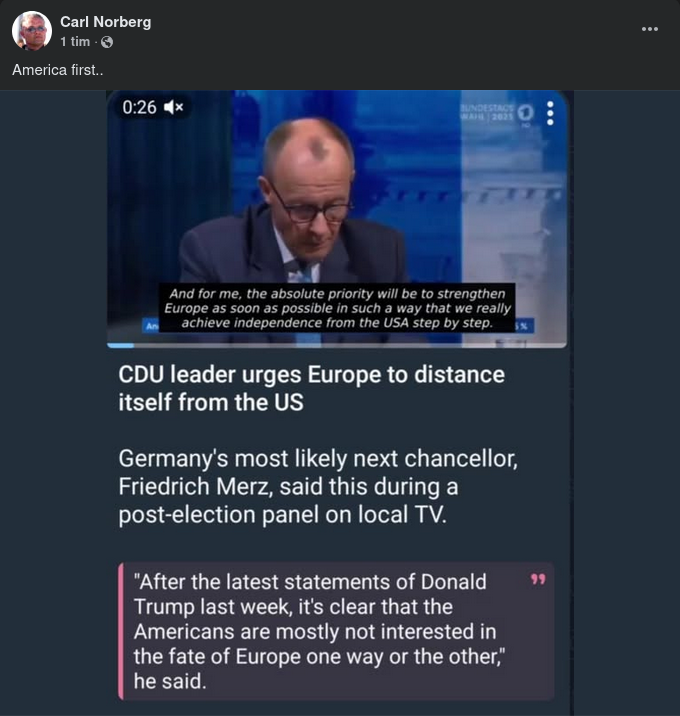This screenshot has height=716, width=680.
Task: Click the pink vertical bar beside the quote
Action: [121, 630]
